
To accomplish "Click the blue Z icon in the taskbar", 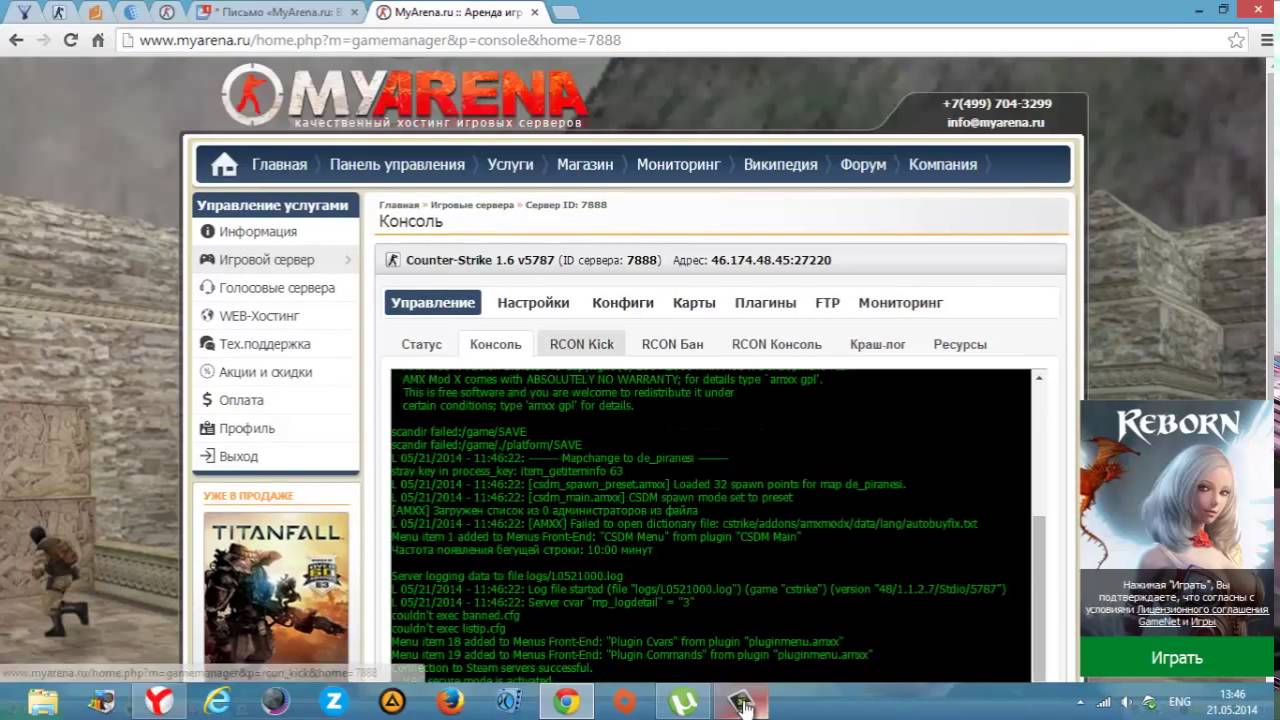I will coord(333,701).
